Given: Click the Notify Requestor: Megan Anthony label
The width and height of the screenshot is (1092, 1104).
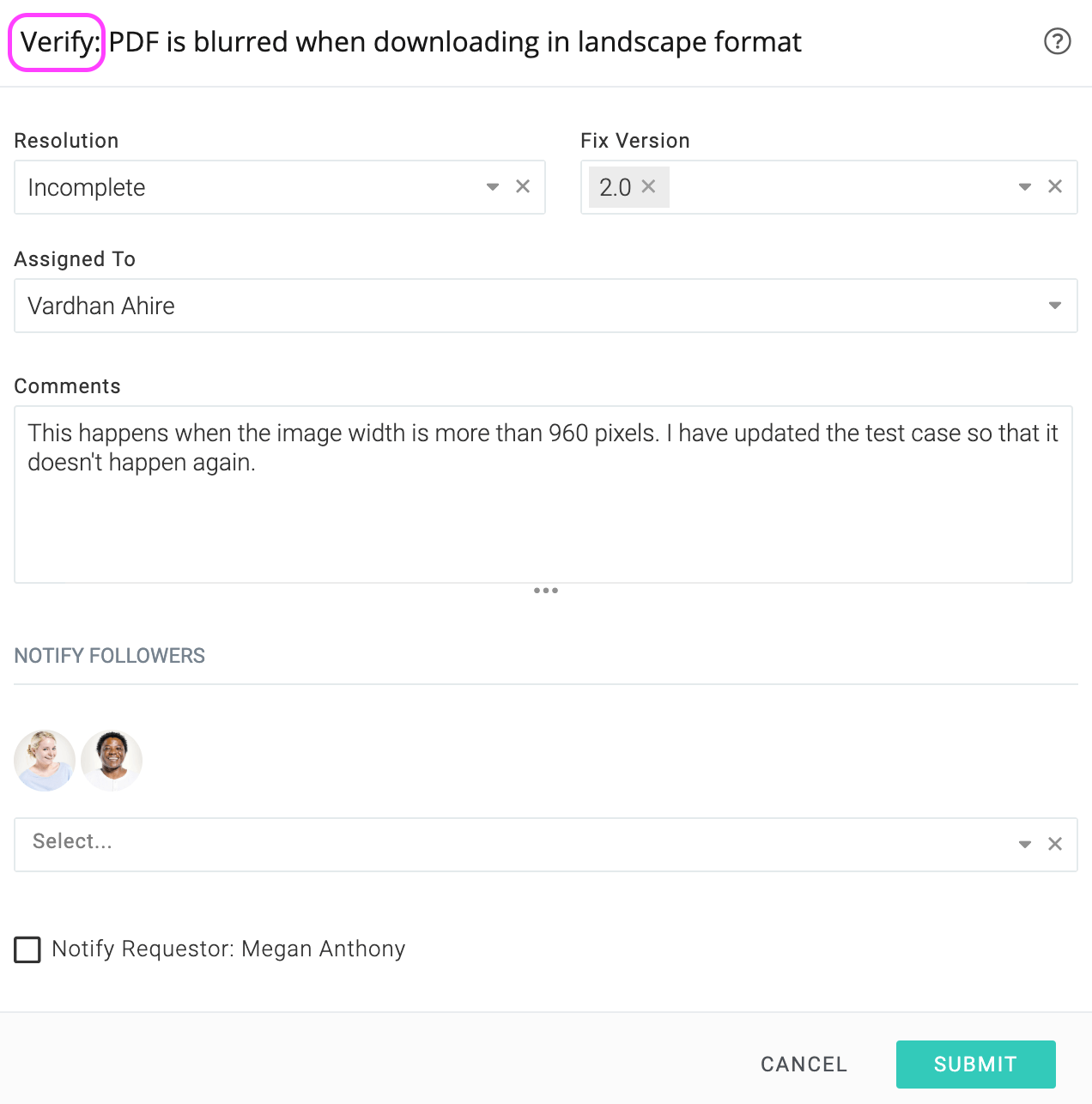Looking at the screenshot, I should 228,949.
